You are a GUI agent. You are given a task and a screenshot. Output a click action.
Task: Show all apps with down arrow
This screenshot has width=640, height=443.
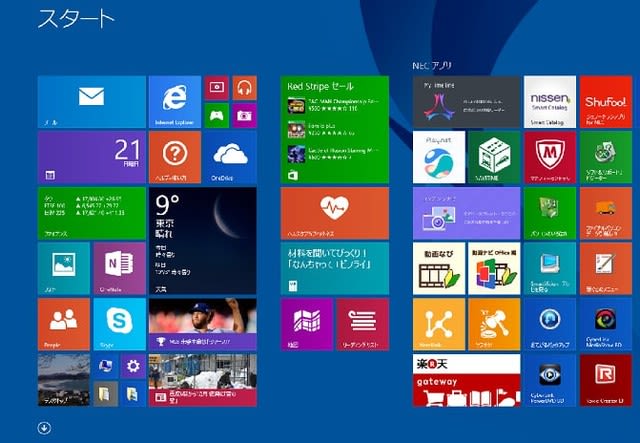44,428
